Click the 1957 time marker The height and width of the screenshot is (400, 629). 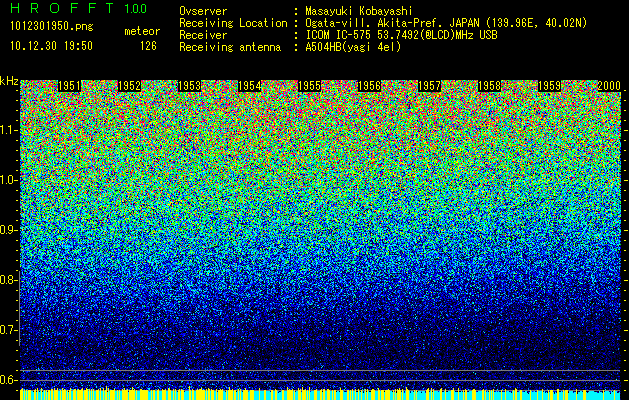coord(429,86)
